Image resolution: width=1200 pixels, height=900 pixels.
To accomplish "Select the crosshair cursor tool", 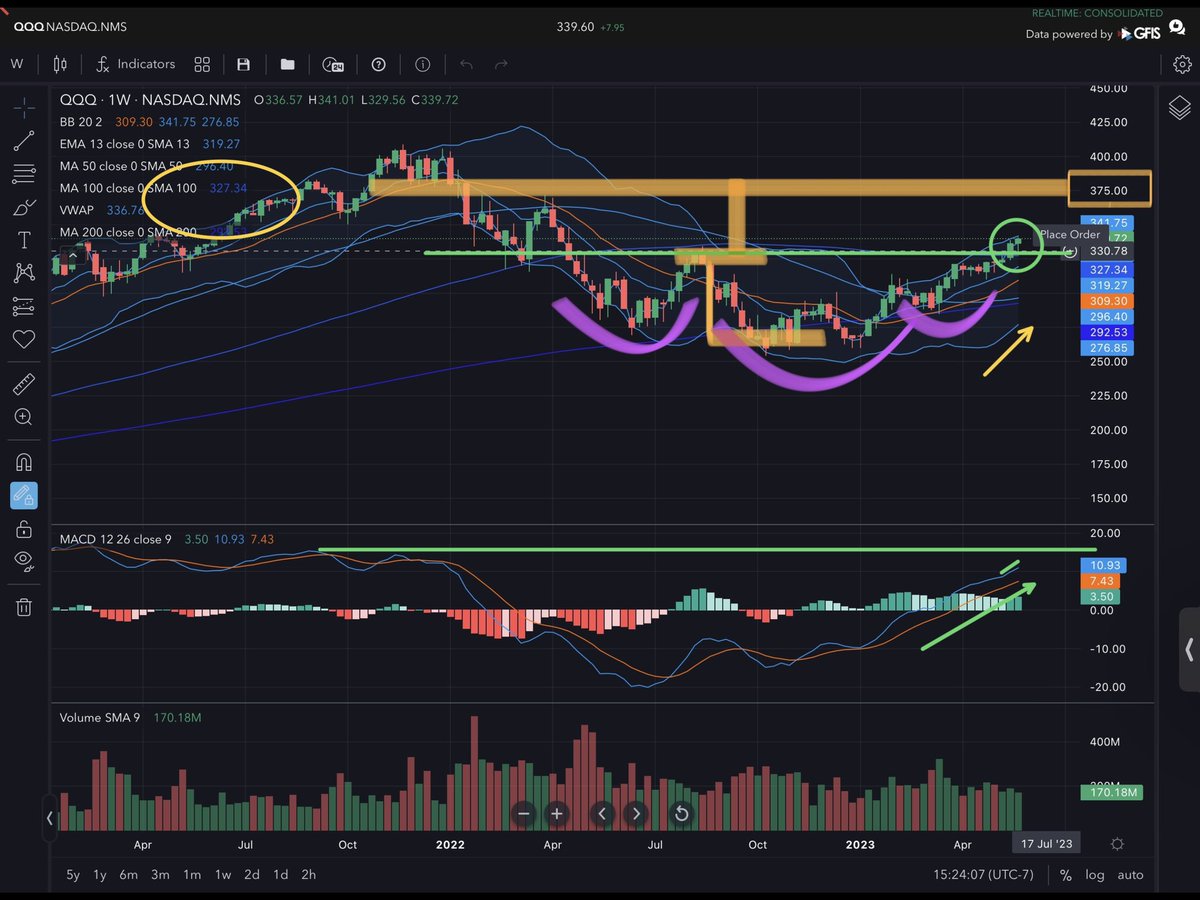I will tap(25, 108).
